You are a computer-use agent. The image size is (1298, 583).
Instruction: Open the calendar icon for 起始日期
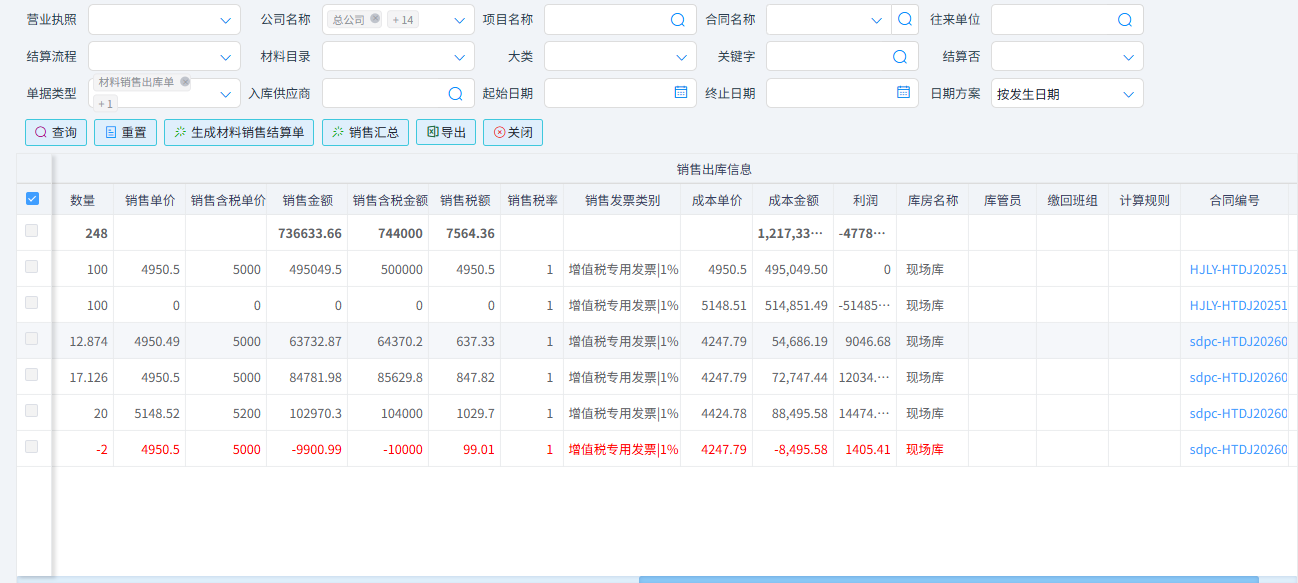[x=679, y=92]
